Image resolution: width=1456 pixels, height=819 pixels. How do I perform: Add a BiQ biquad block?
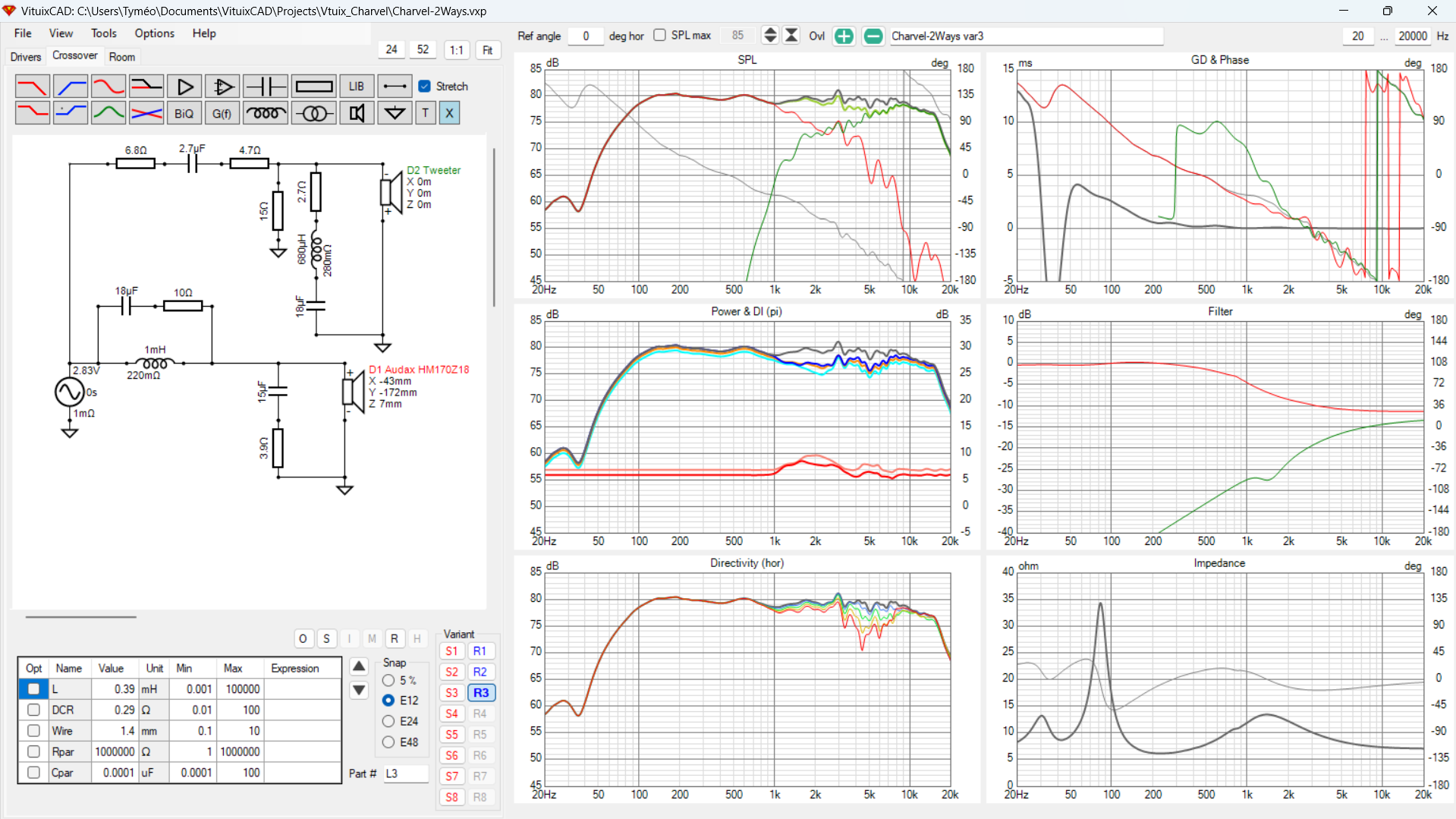184,113
